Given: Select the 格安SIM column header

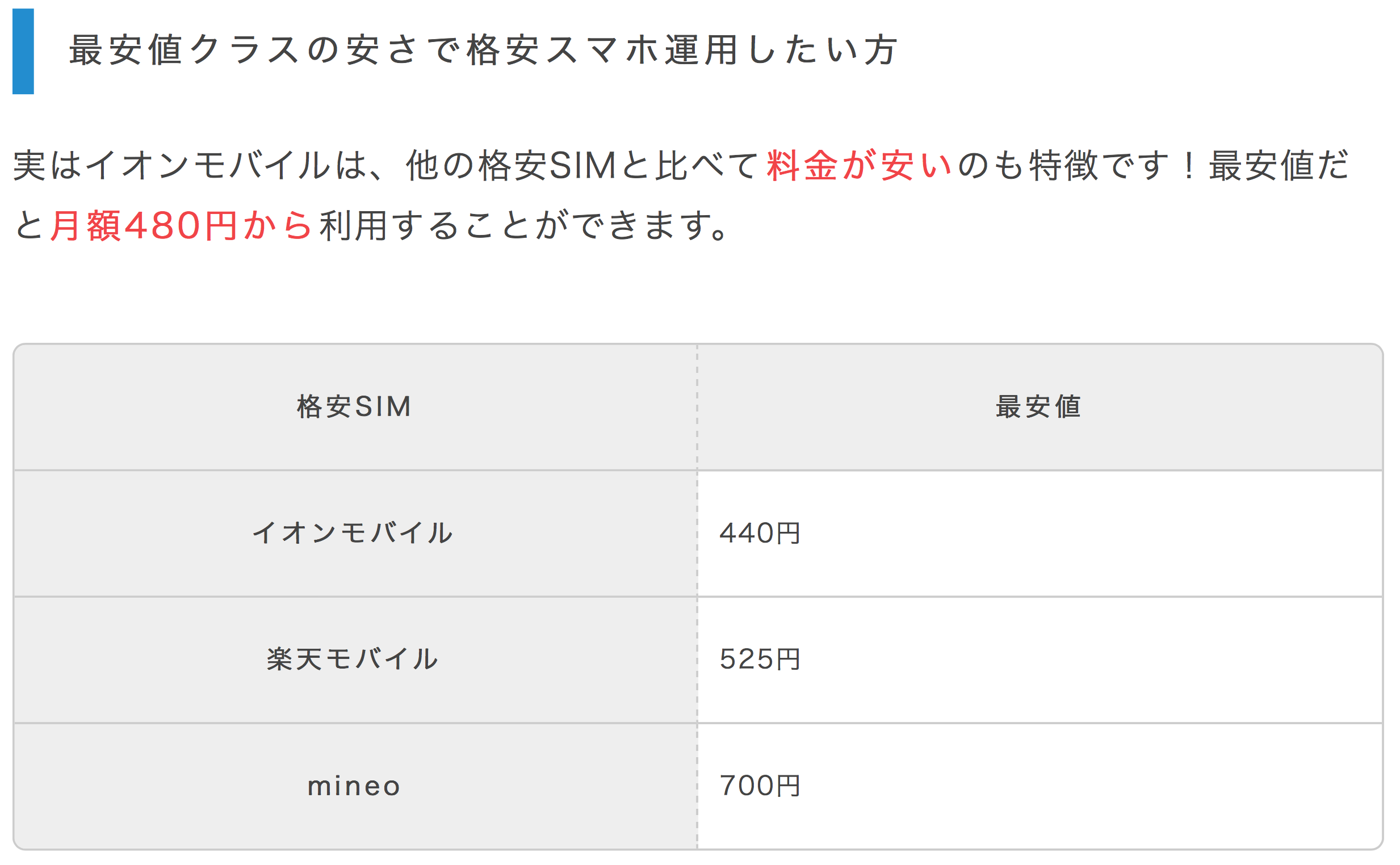Looking at the screenshot, I should [x=355, y=408].
